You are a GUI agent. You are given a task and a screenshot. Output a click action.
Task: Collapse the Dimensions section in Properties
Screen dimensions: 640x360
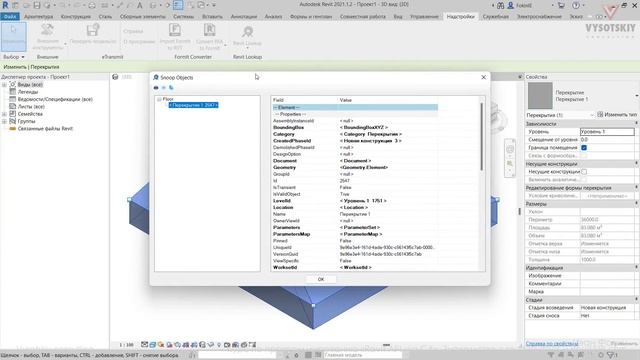[636, 203]
